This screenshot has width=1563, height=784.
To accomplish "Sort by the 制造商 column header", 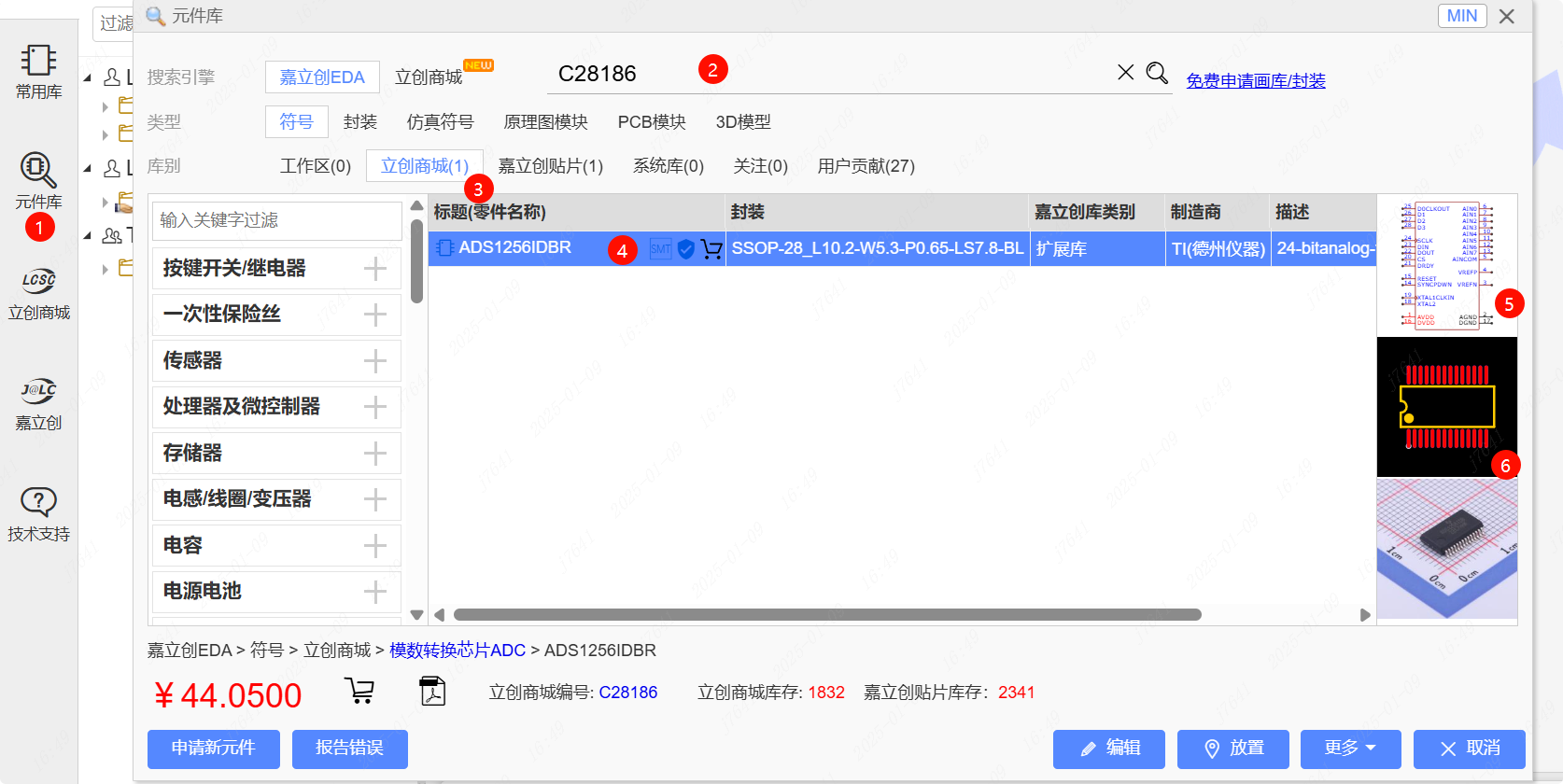I will pyautogui.click(x=1218, y=213).
